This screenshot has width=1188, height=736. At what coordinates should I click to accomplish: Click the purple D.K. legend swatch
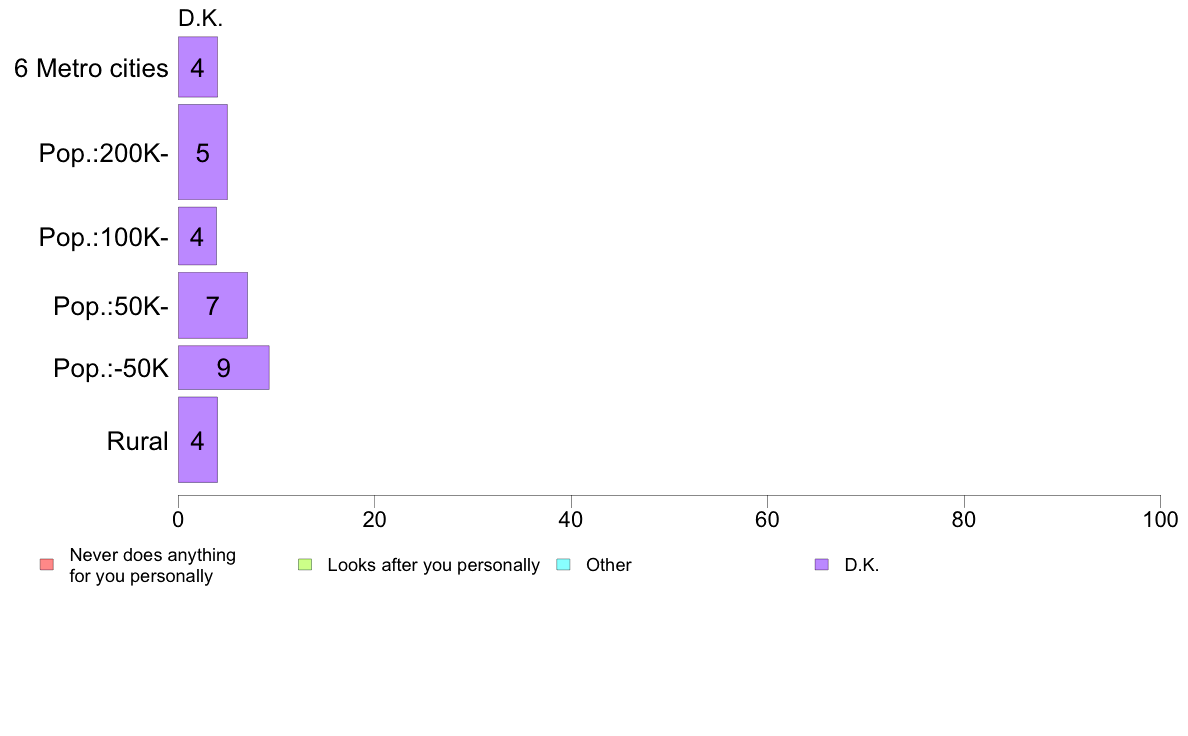coord(822,565)
